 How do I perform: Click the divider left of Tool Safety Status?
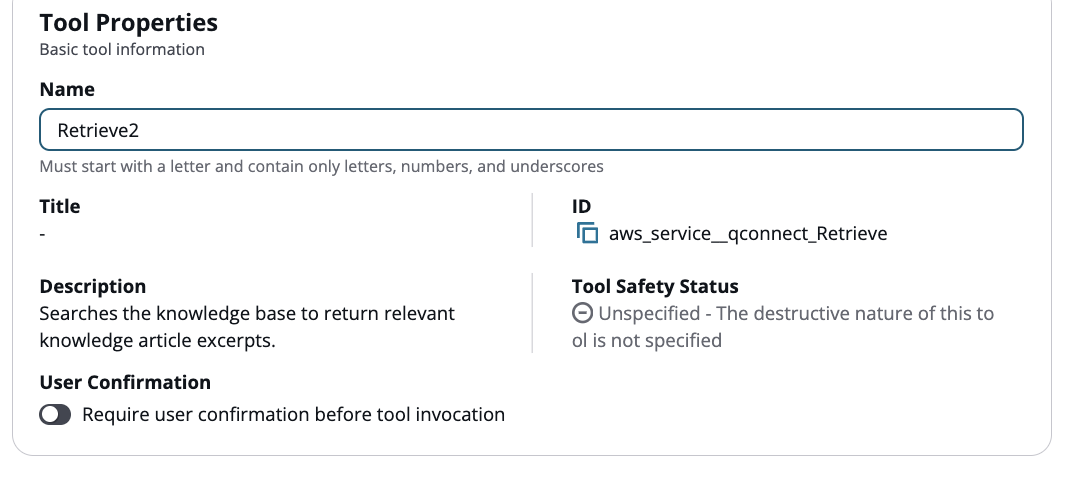533,313
